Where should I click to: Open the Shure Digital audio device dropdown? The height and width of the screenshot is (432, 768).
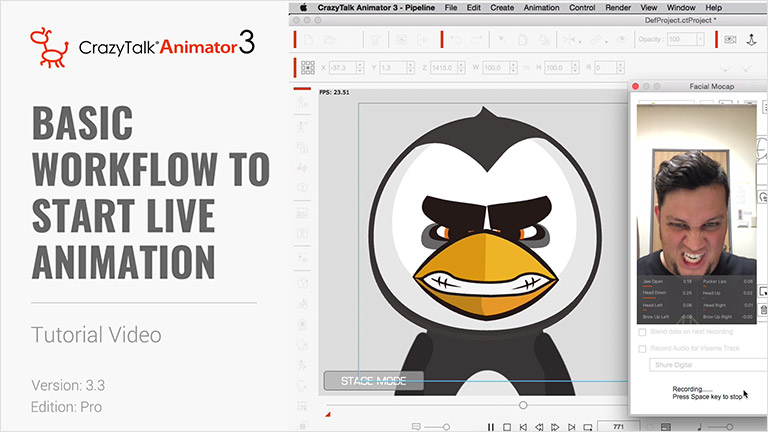point(708,365)
